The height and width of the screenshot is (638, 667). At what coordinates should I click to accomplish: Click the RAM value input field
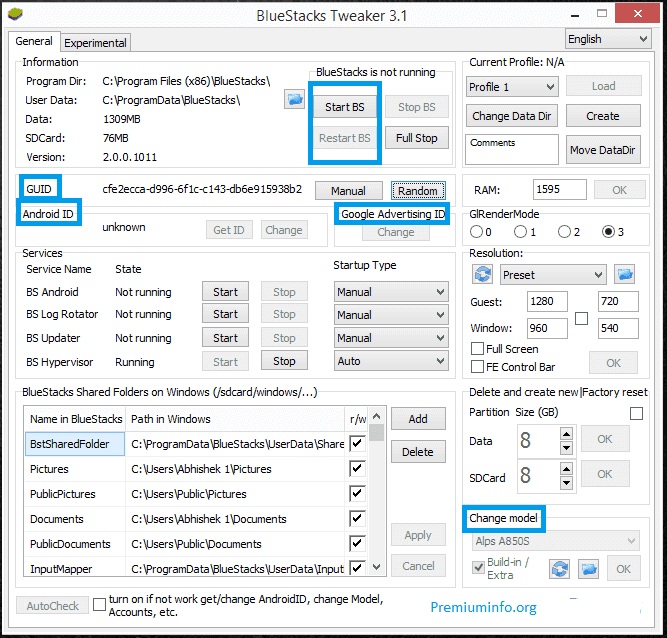[559, 189]
